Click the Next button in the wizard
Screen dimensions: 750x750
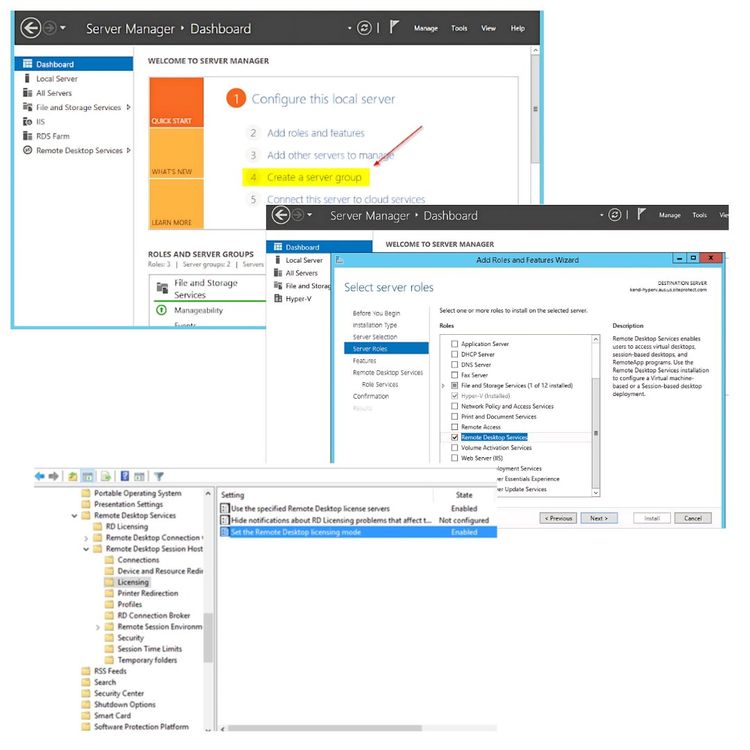(599, 518)
